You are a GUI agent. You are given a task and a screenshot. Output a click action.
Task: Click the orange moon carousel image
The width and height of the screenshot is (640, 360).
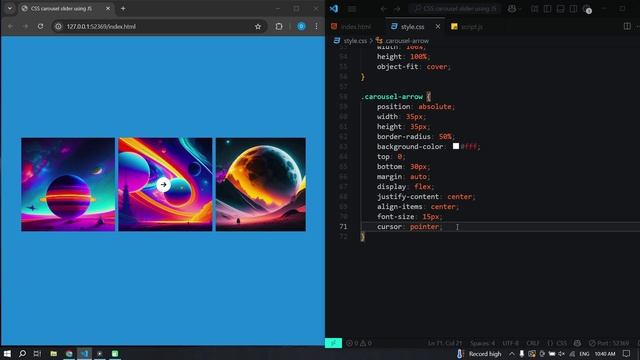[x=261, y=184]
